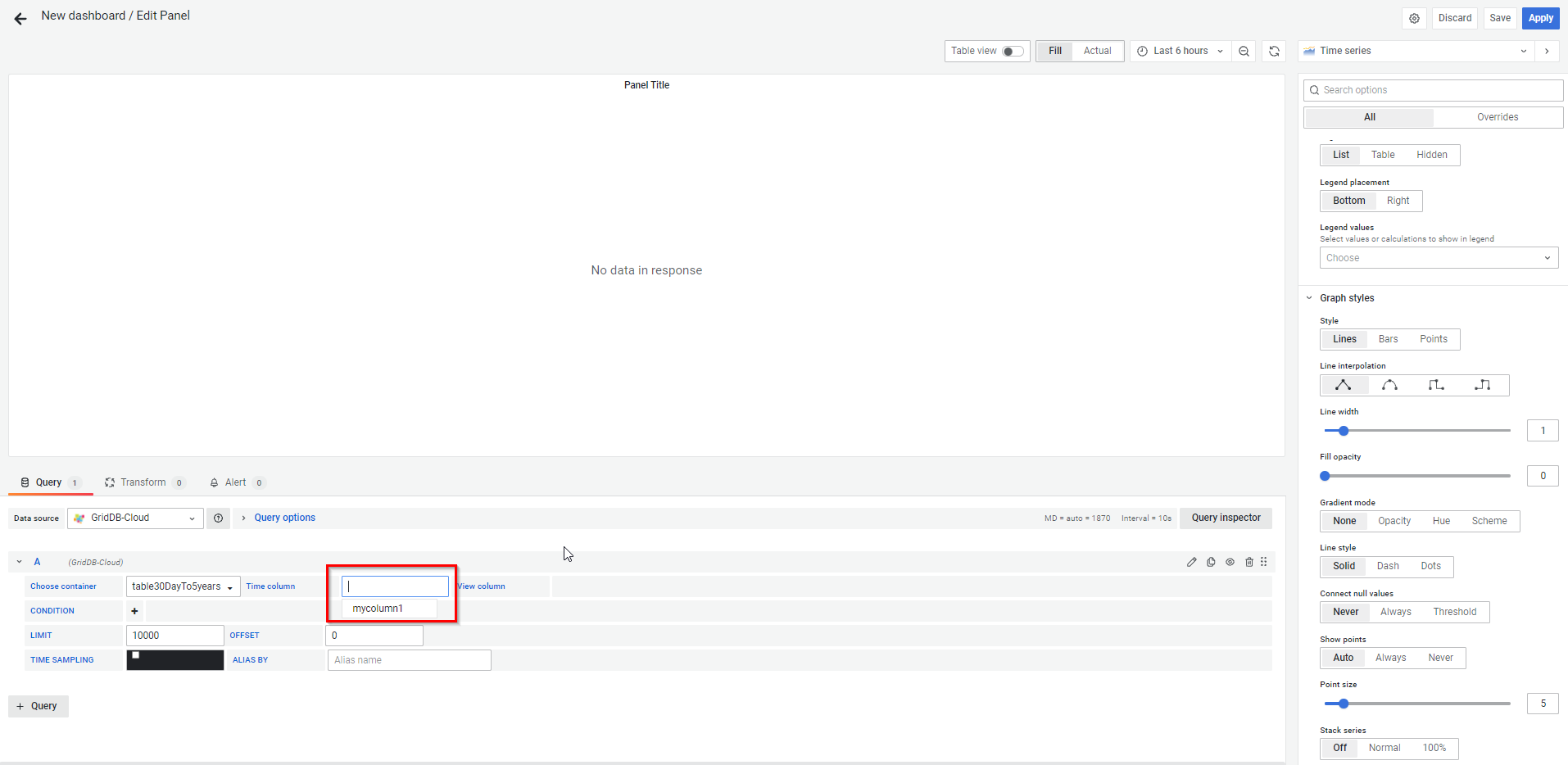Duplicate query A using the copy icon
1568x765 pixels.
(1211, 562)
